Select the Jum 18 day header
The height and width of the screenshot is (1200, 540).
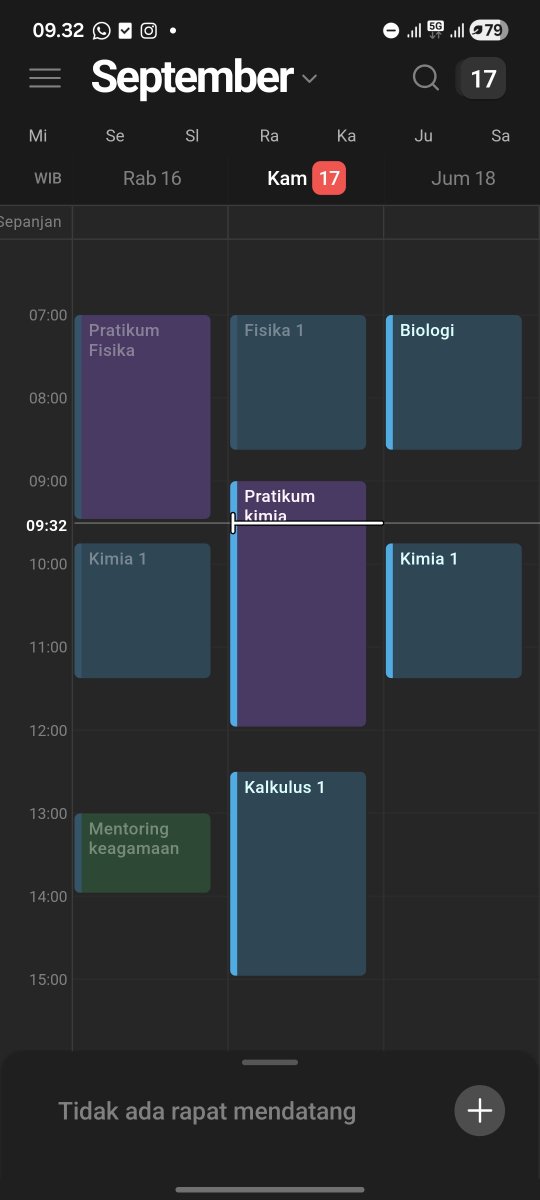point(463,179)
